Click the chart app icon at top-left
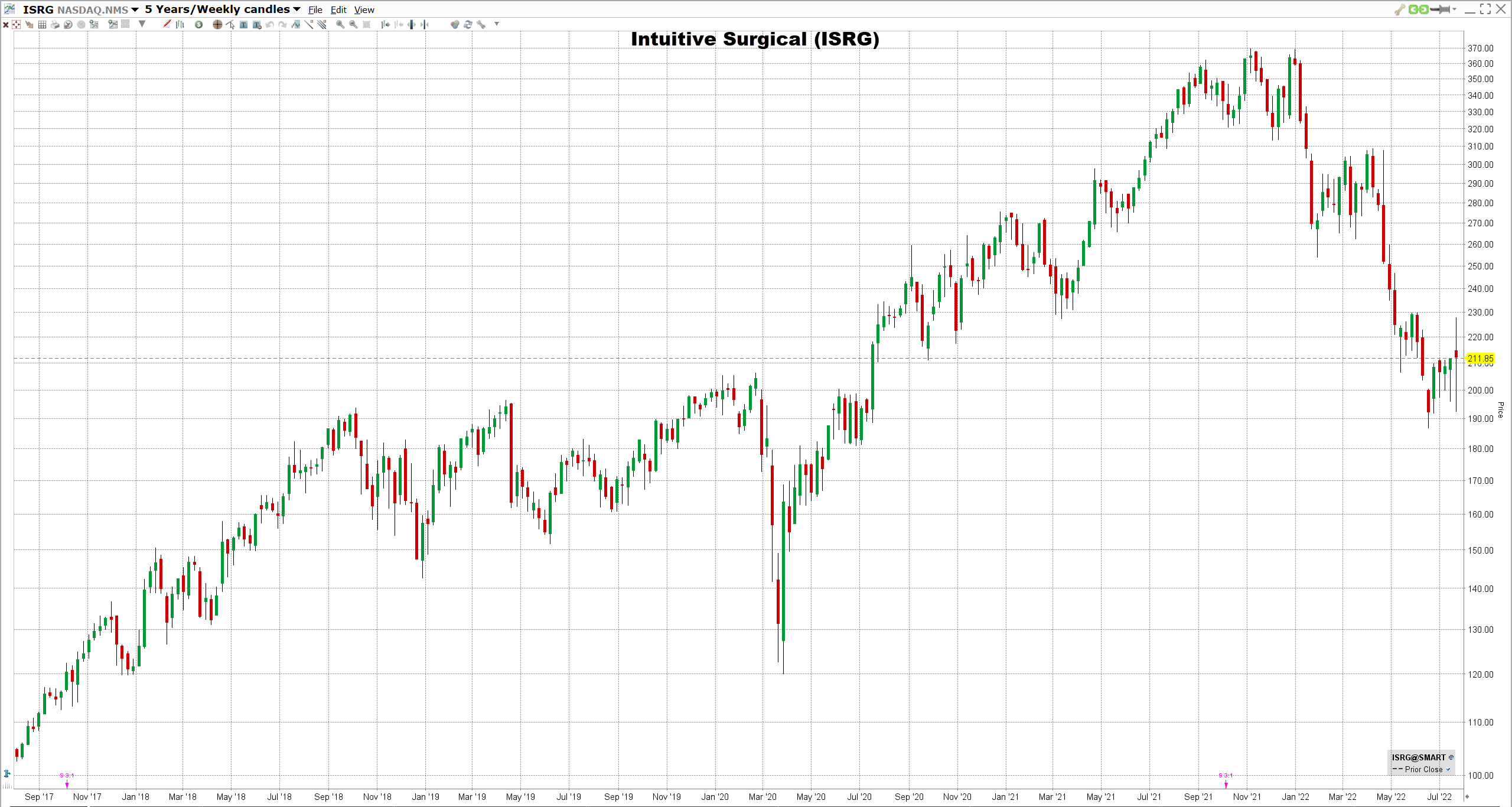 (x=9, y=9)
